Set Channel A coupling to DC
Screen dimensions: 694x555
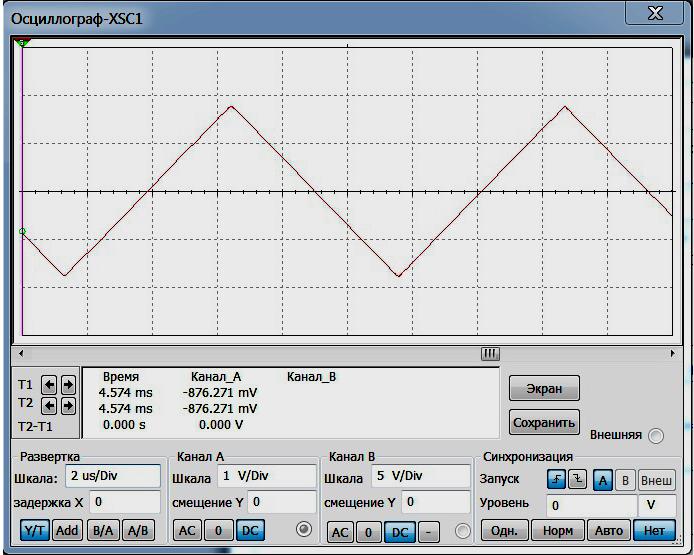tap(250, 530)
